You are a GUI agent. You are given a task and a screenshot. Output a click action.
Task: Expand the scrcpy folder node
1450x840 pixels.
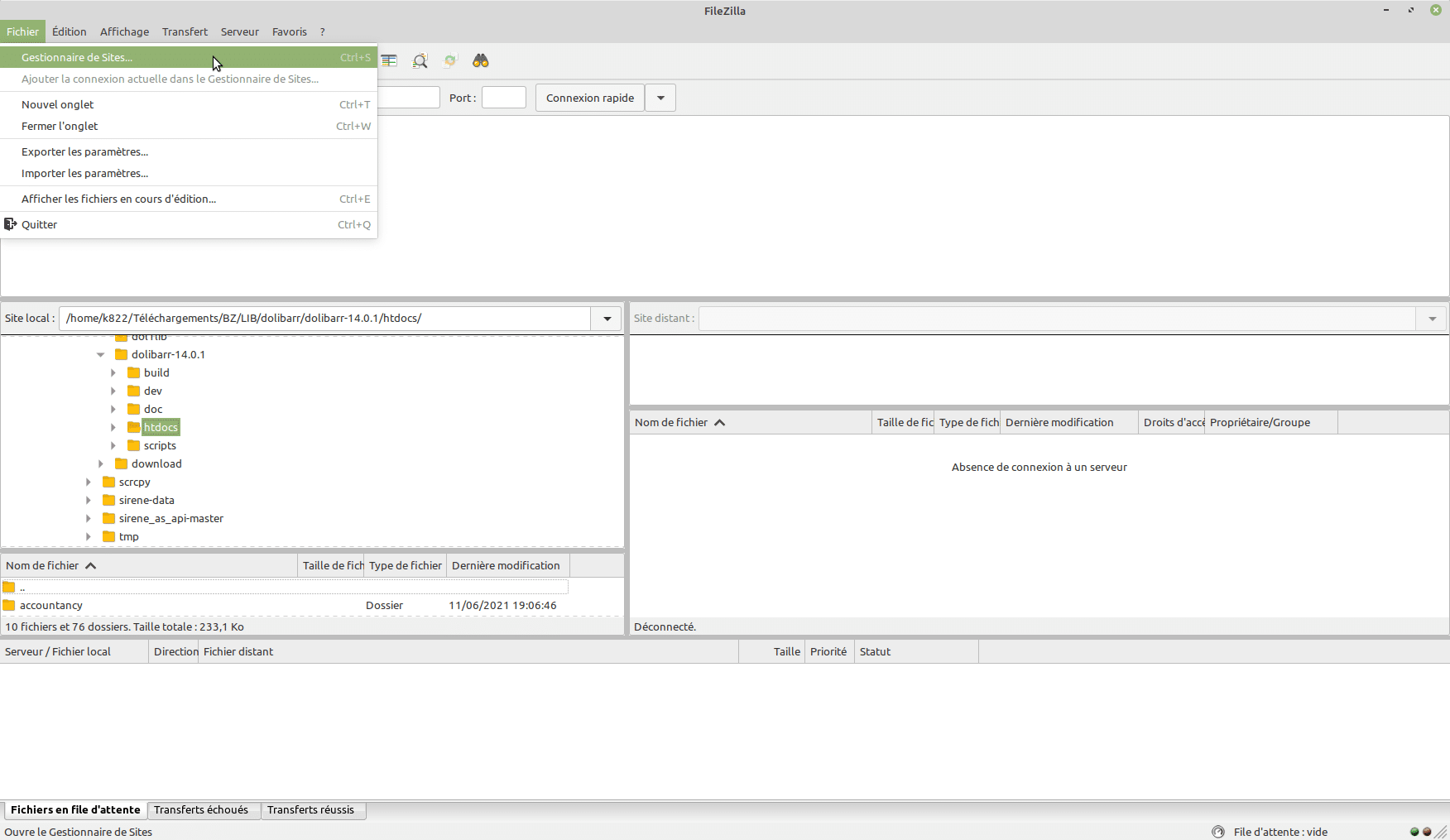pos(89,482)
